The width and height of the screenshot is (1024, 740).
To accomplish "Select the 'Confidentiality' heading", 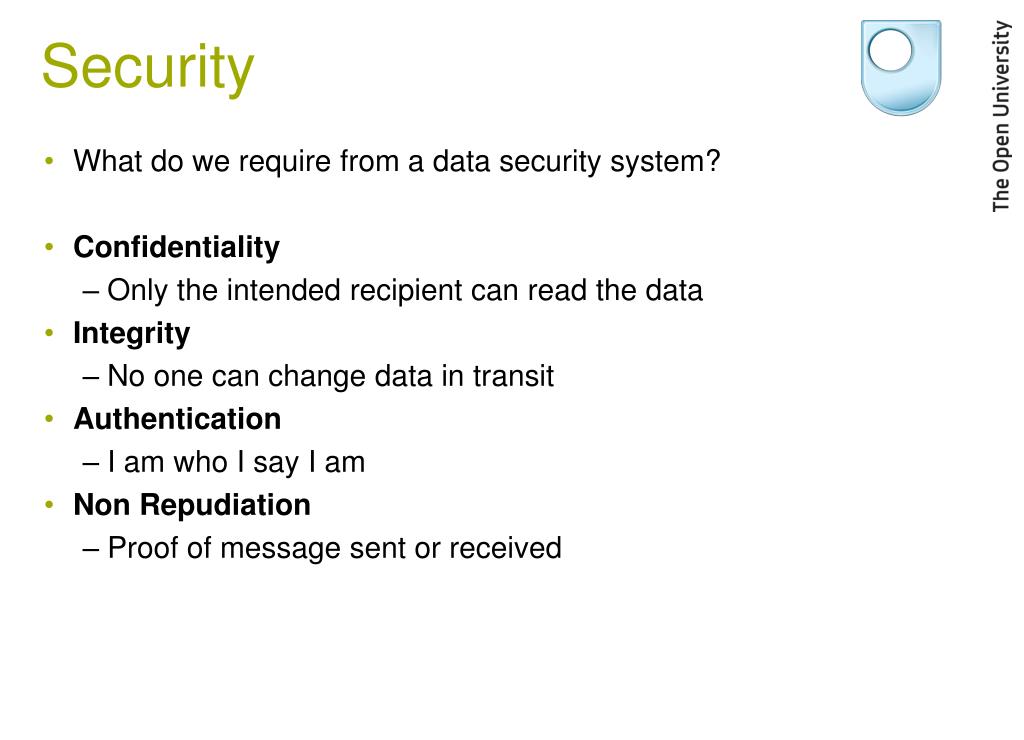I will pos(176,248).
